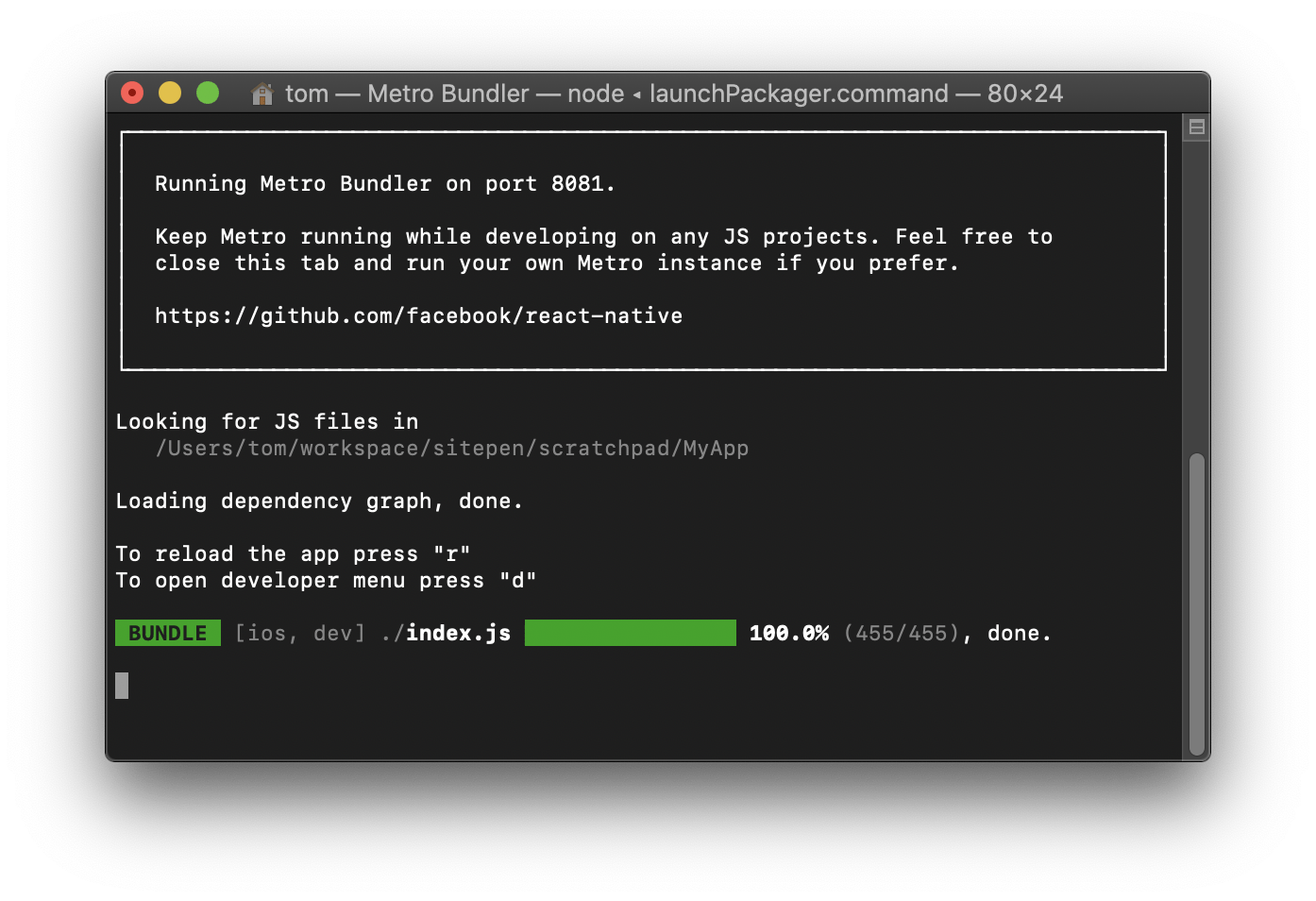Click the index.js file name
Screen dimensions: 1316x901
pos(458,633)
